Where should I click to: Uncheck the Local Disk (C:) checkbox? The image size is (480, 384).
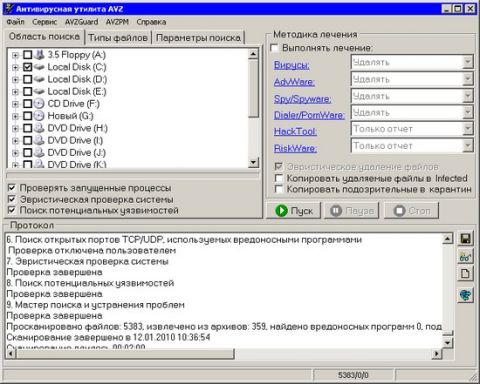pyautogui.click(x=27, y=67)
